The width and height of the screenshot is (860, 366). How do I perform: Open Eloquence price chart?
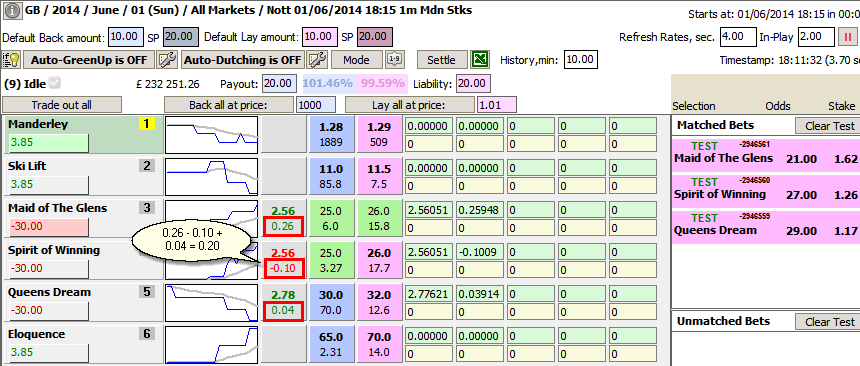[212, 345]
